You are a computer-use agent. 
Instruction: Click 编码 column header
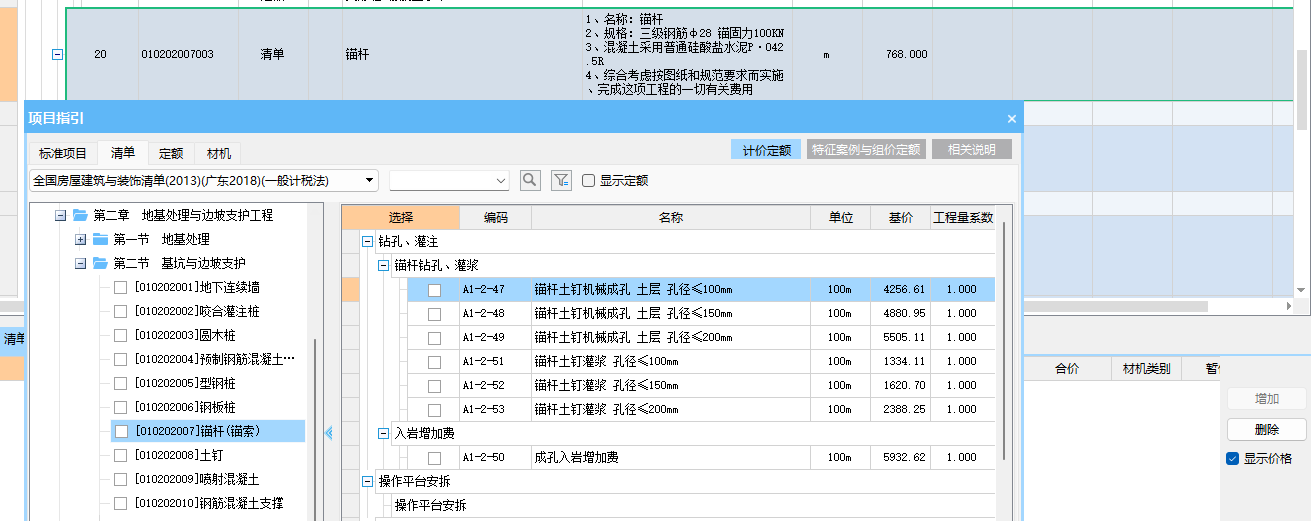click(496, 217)
